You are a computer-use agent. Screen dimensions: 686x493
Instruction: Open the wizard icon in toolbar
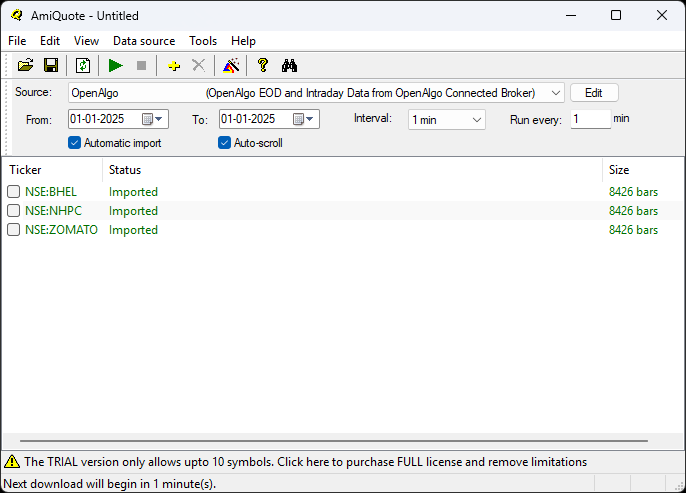(231, 66)
